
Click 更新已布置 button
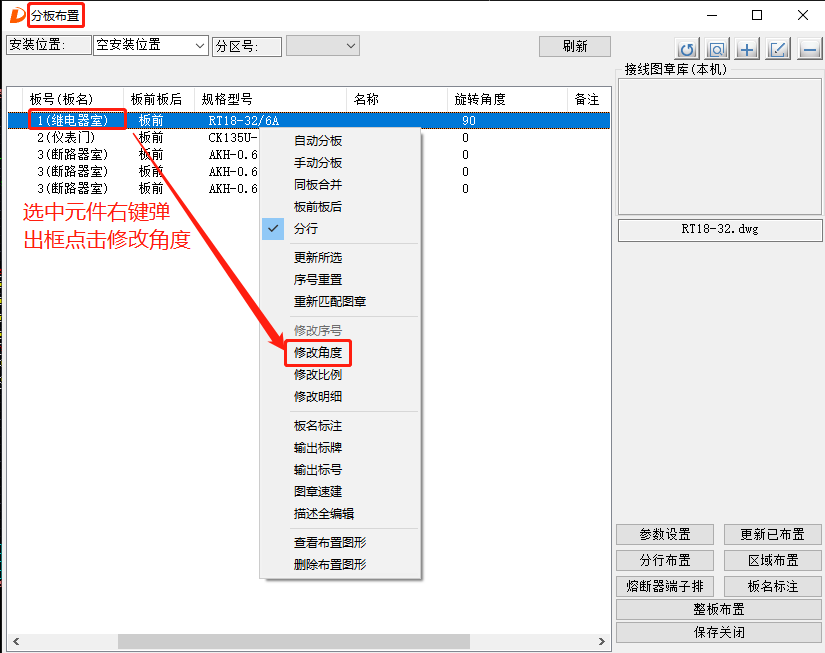772,535
